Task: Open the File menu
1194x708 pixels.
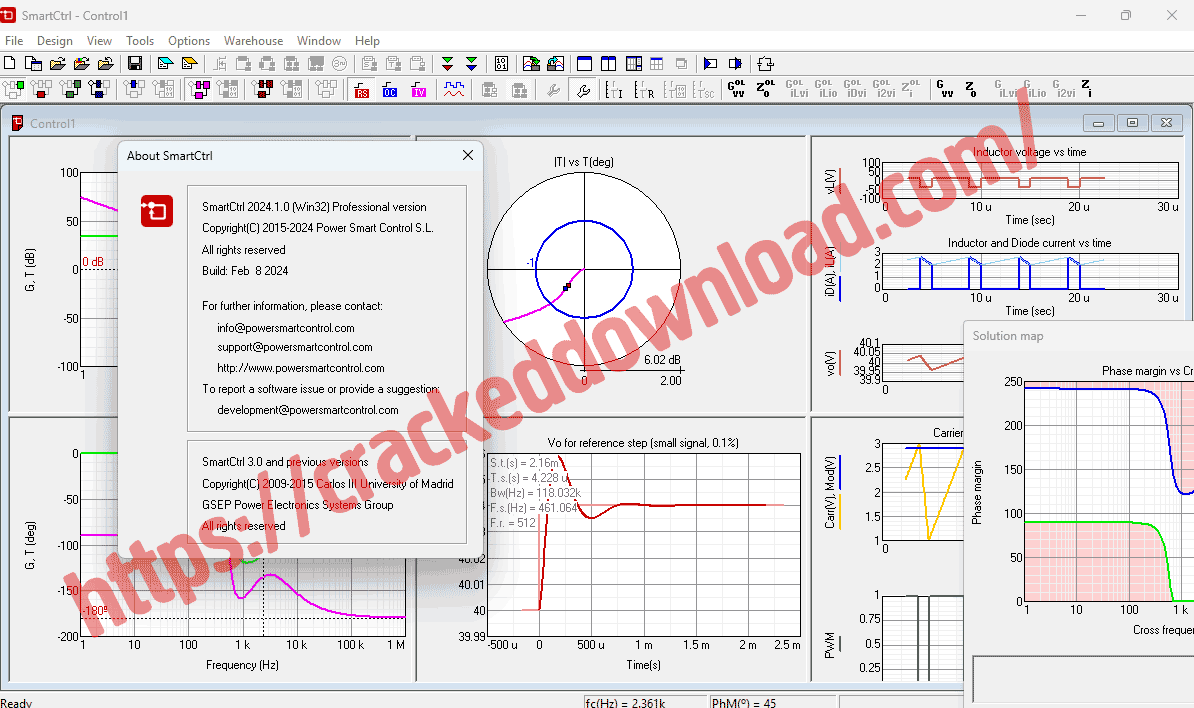Action: pyautogui.click(x=14, y=41)
